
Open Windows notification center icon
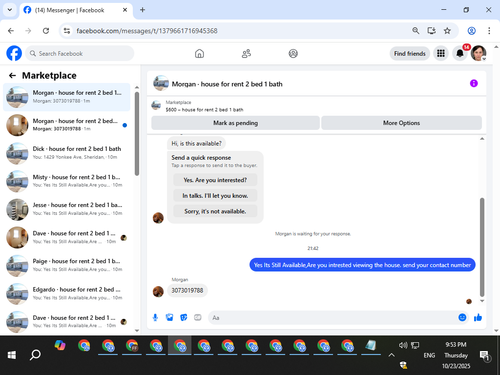484,355
